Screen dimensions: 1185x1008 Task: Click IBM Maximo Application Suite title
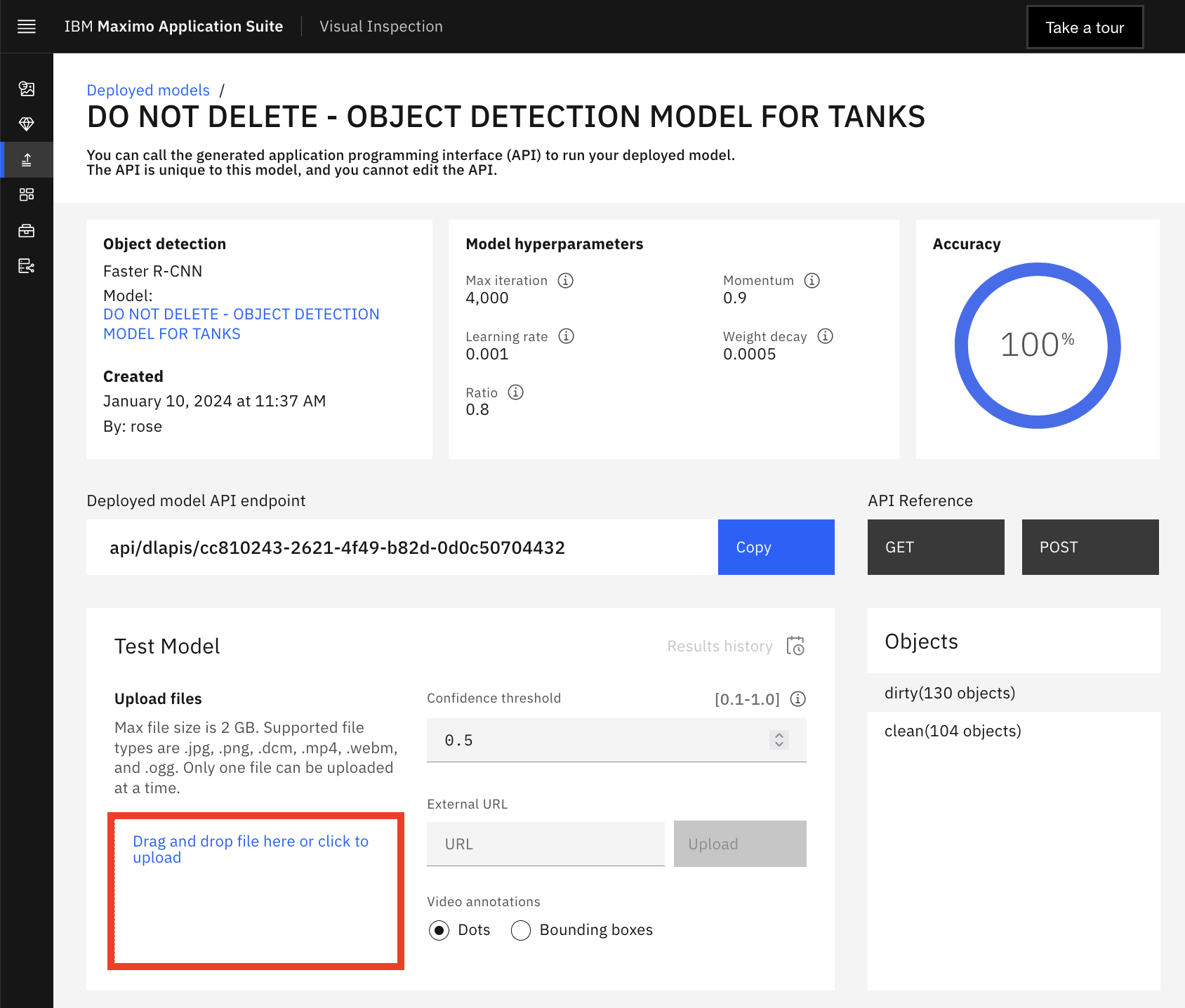173,27
